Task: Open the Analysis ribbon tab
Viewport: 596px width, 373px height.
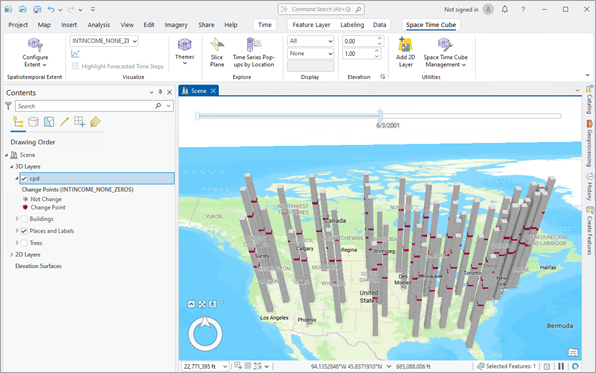Action: point(99,25)
